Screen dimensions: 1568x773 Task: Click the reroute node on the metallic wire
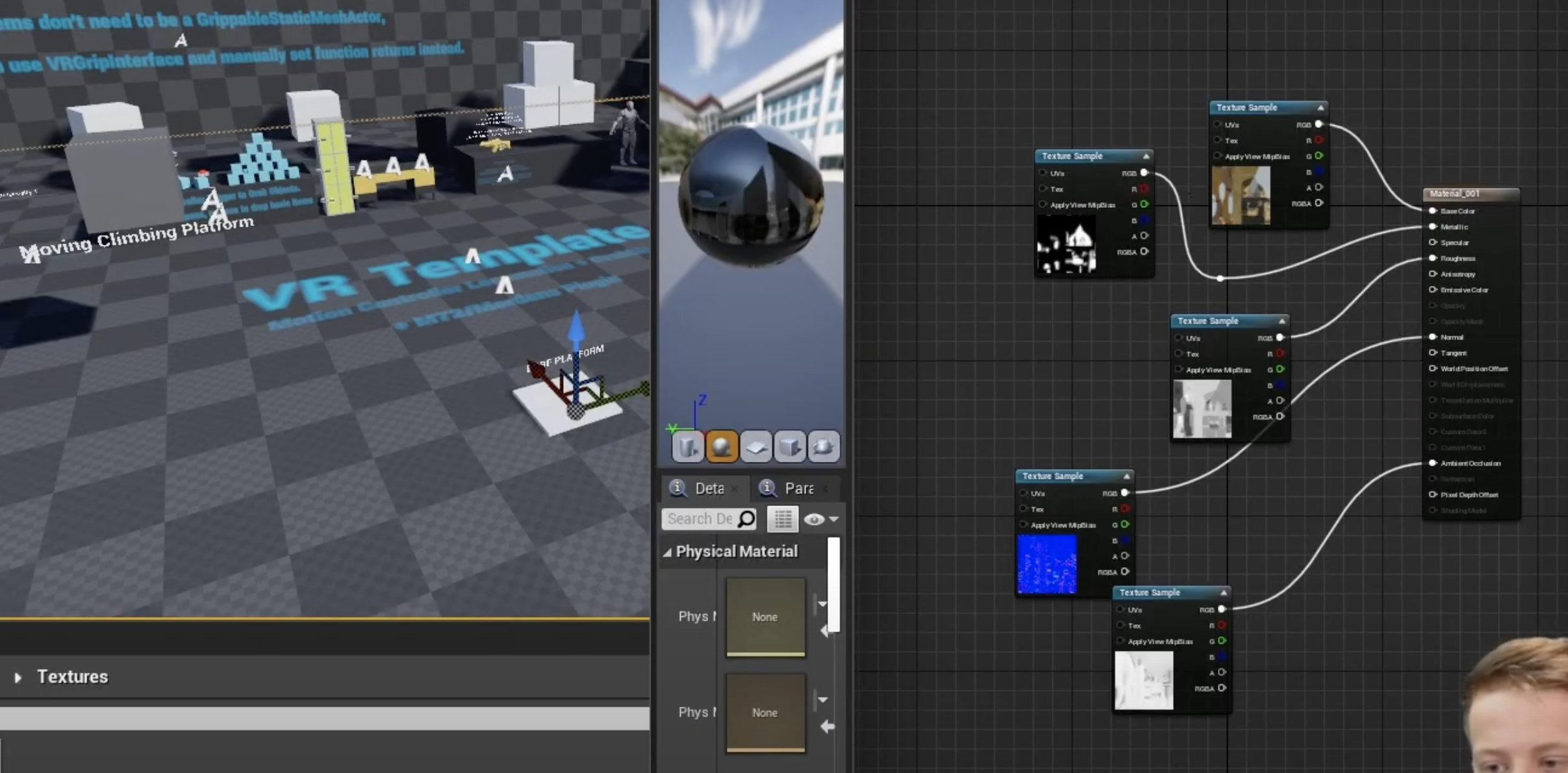click(1220, 278)
